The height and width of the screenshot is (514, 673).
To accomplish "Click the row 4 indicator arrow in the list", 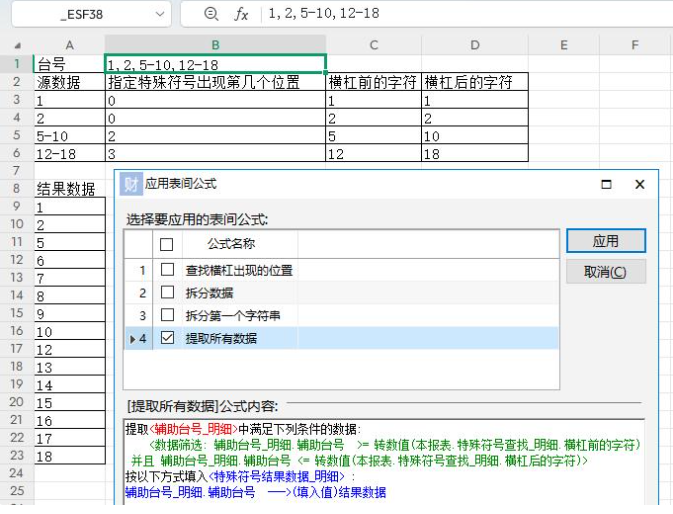I will coord(133,339).
